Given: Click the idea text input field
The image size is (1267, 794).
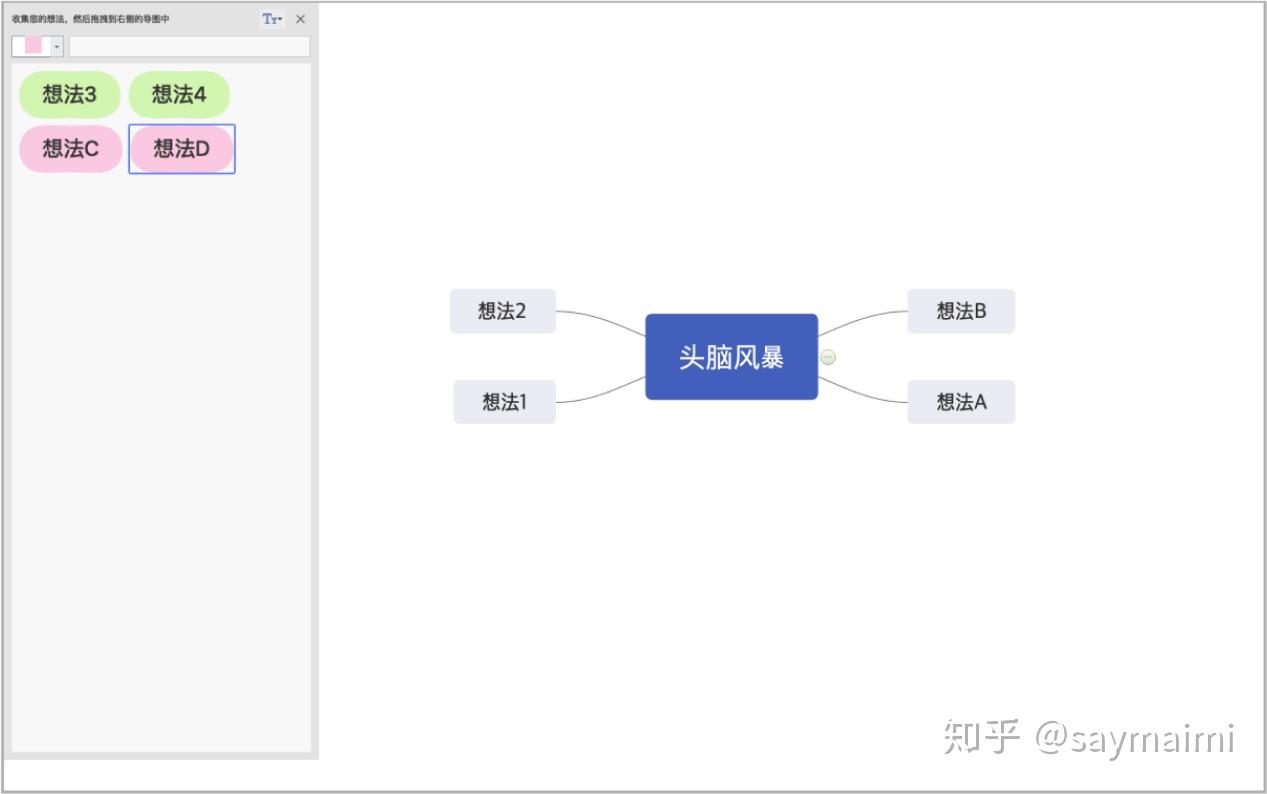Looking at the screenshot, I should point(190,46).
